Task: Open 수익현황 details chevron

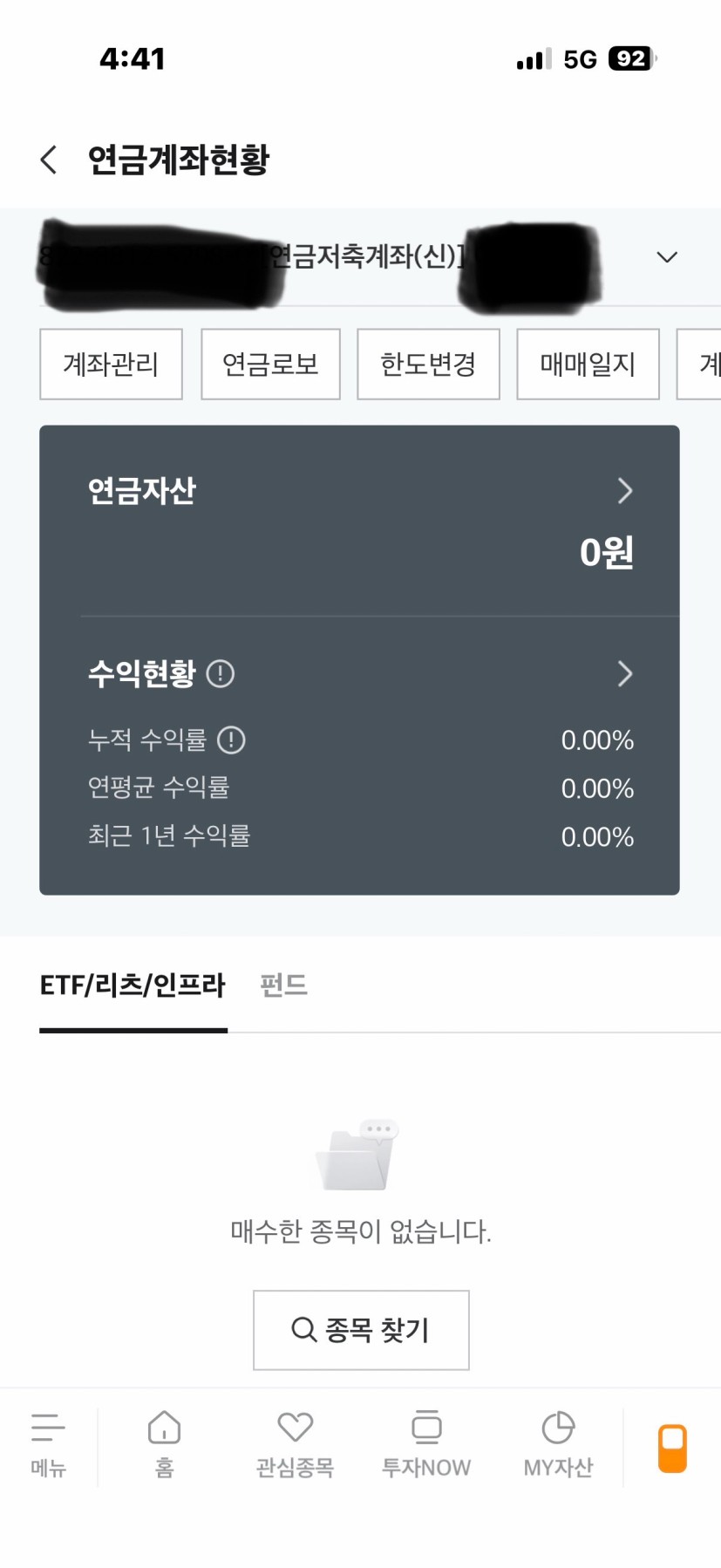Action: 624,674
